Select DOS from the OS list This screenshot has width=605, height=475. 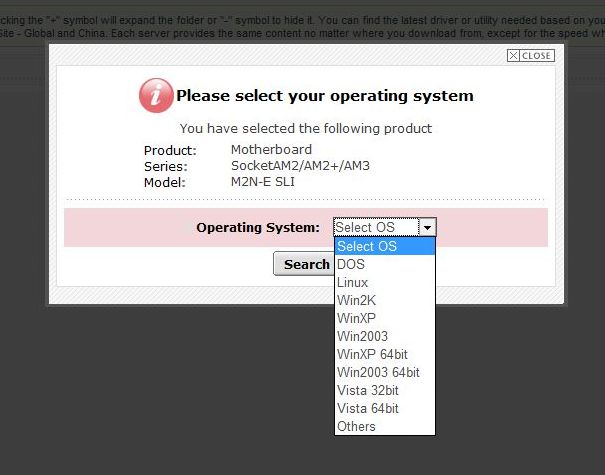tap(385, 264)
